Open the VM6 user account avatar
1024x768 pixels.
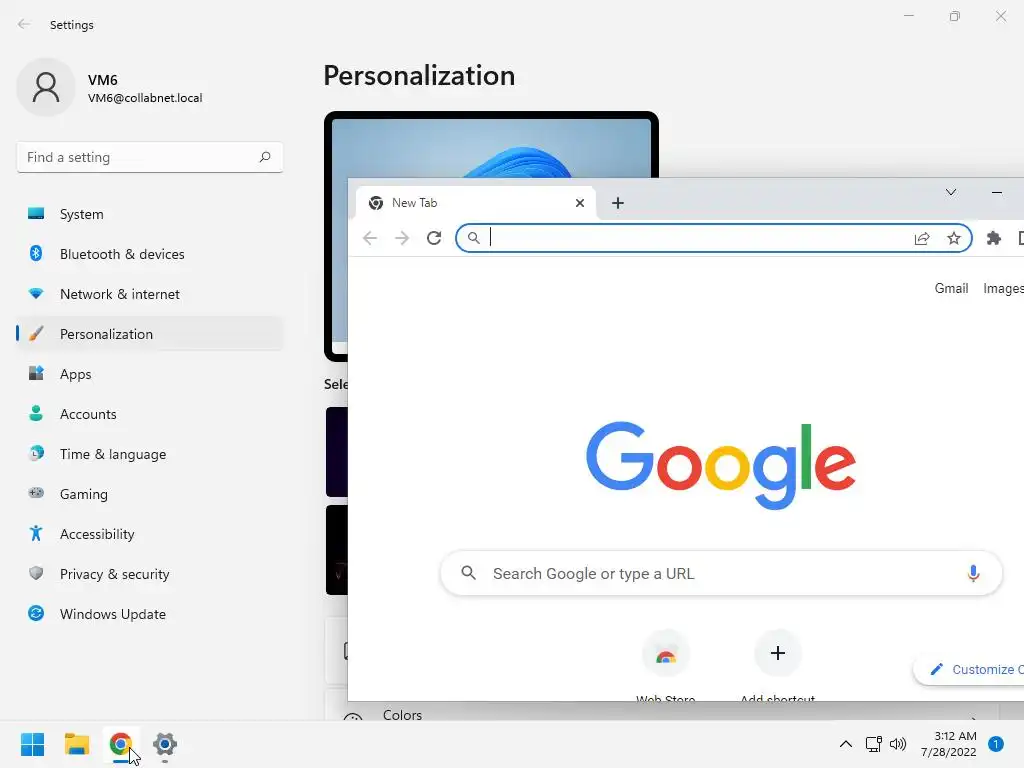click(46, 88)
